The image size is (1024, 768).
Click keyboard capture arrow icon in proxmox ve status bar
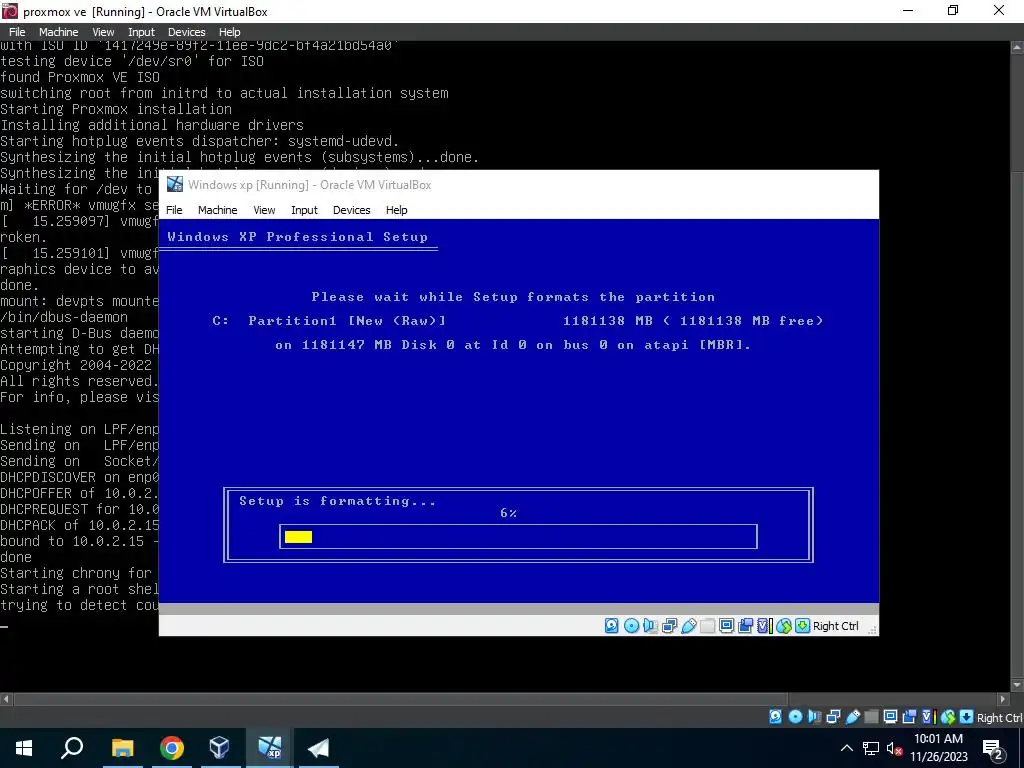tap(967, 717)
